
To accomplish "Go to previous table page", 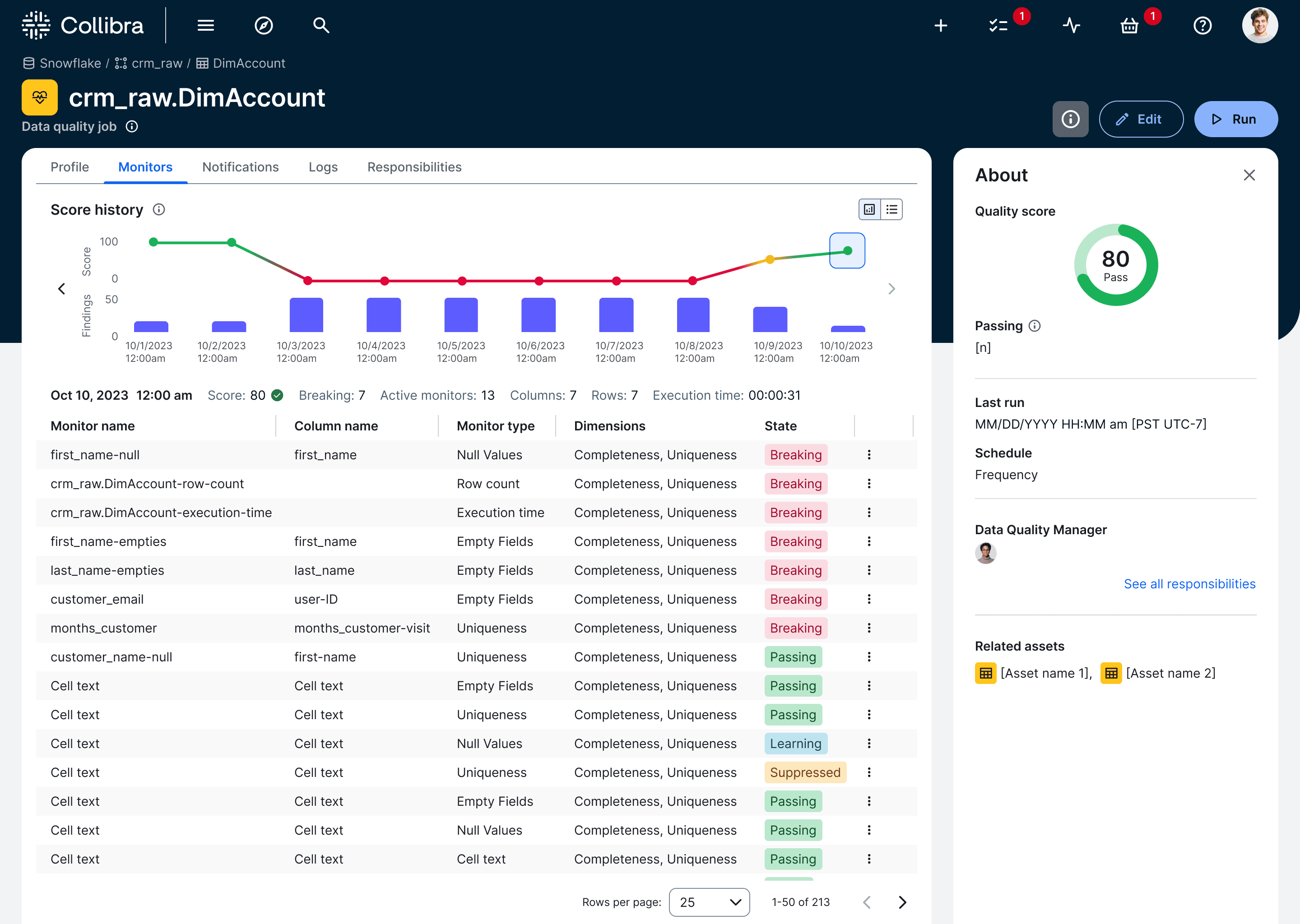I will [867, 902].
